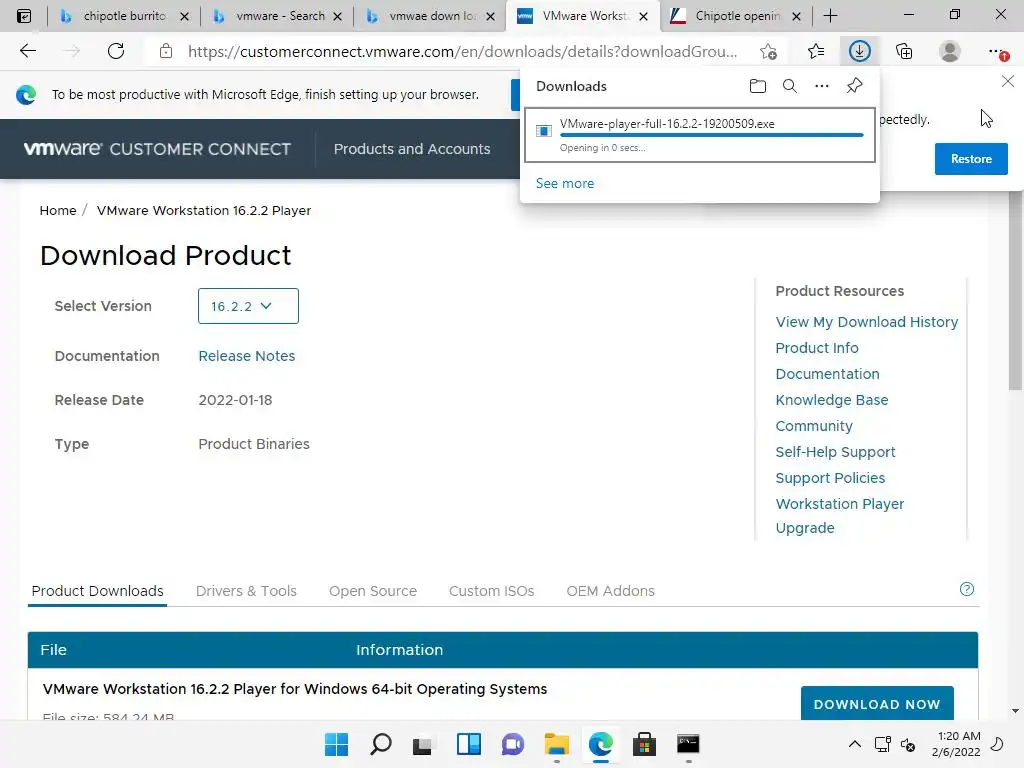
Task: Open the focus assist moon icon
Action: (x=997, y=744)
